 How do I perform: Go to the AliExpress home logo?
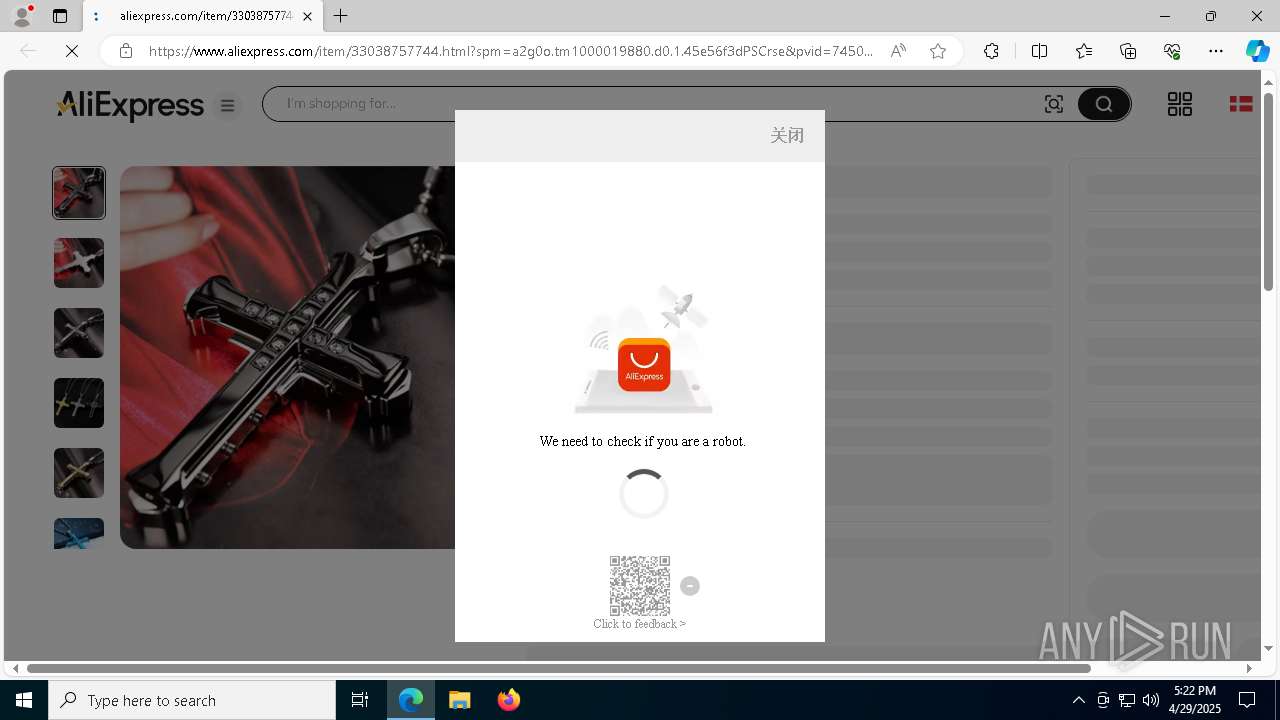130,104
